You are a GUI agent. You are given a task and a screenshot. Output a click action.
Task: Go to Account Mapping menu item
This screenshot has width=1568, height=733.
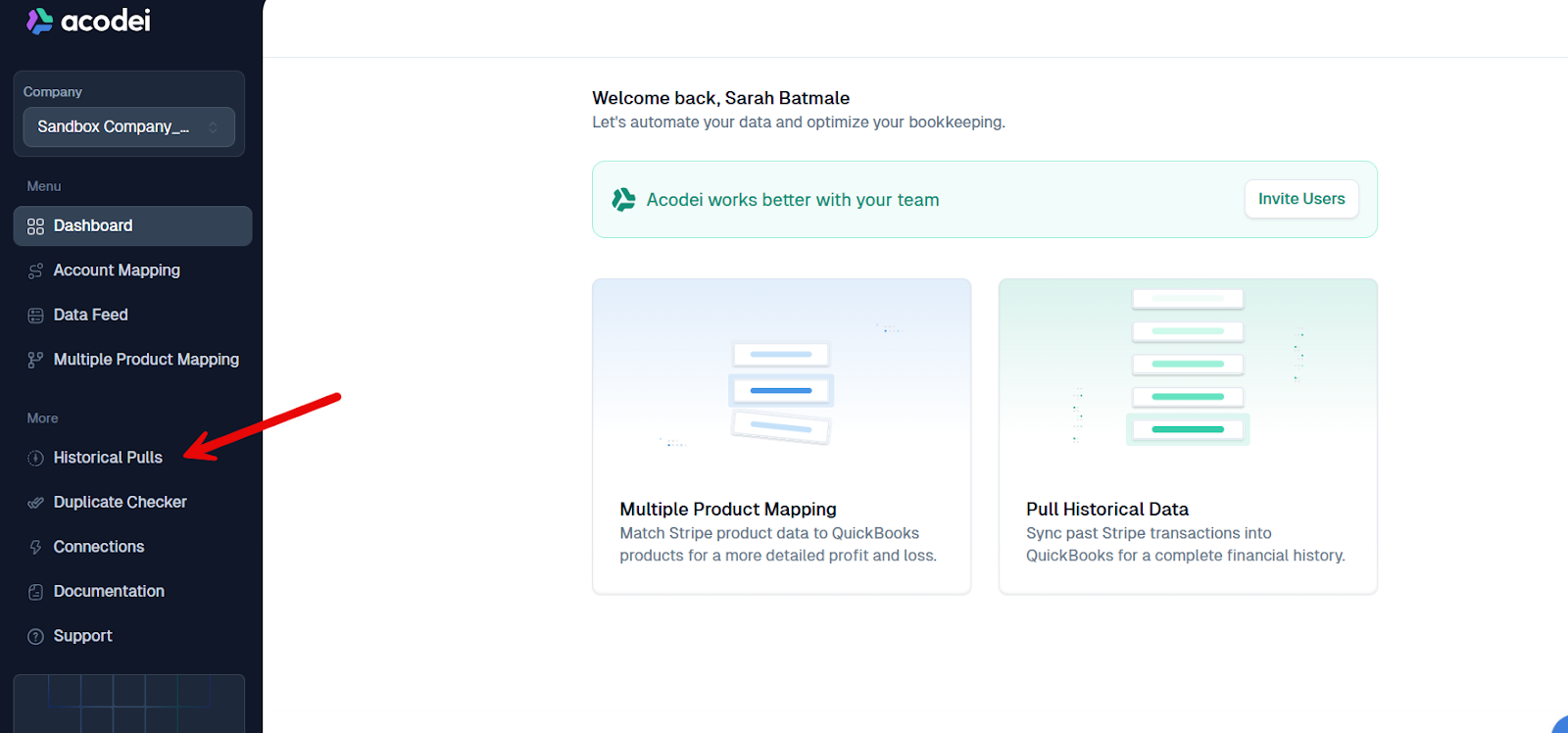tap(117, 270)
